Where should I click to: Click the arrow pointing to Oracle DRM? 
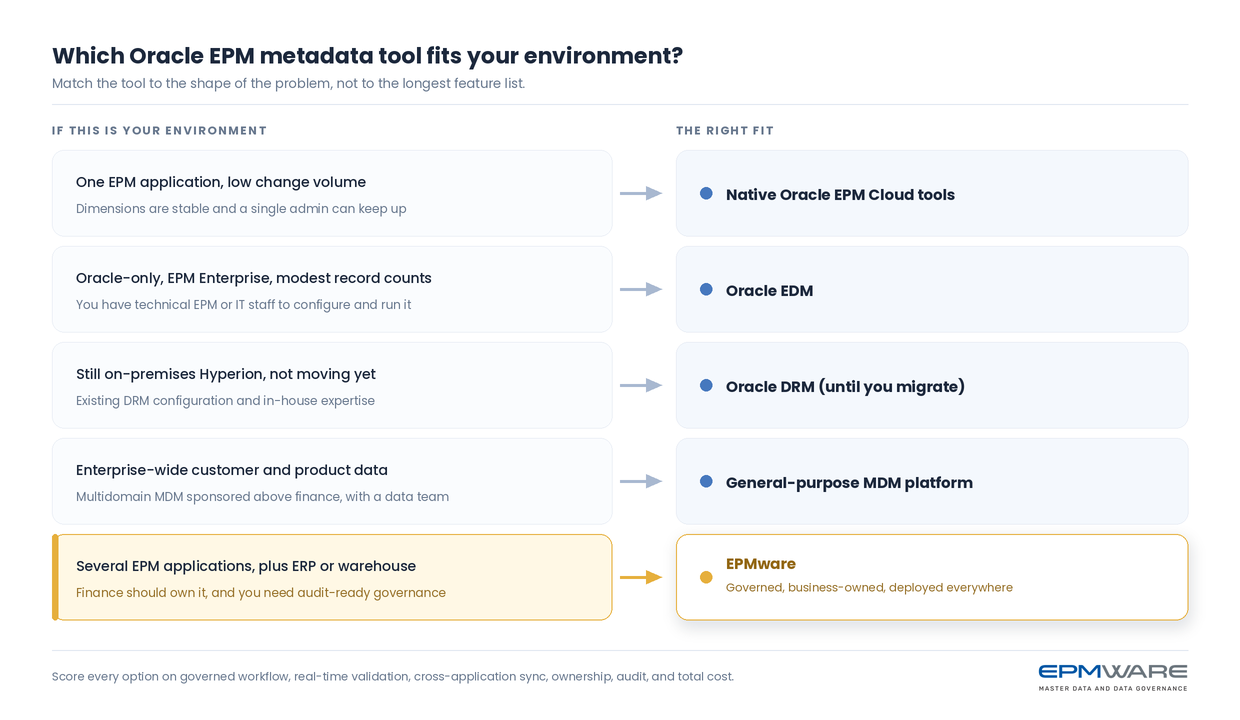(x=641, y=385)
